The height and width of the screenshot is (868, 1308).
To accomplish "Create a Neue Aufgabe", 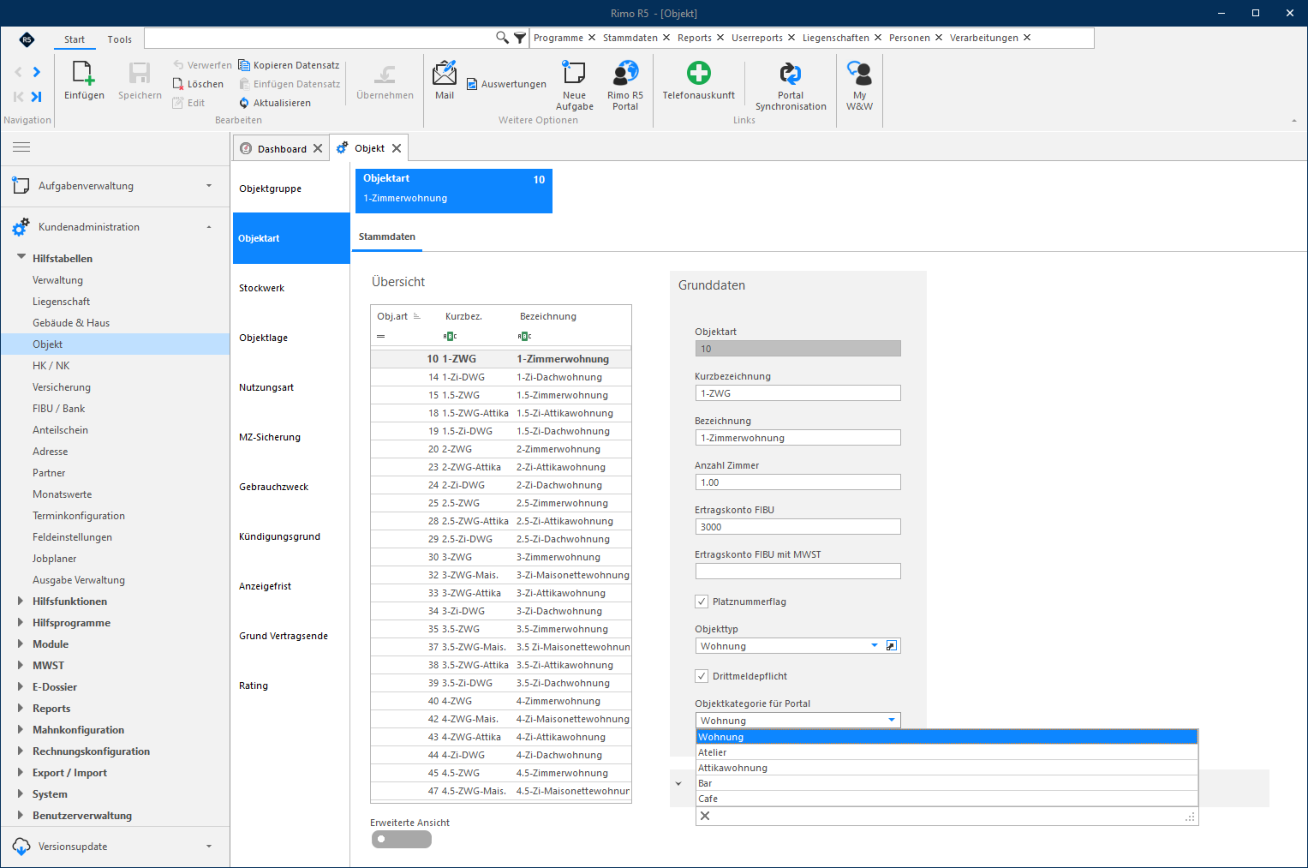I will (573, 85).
